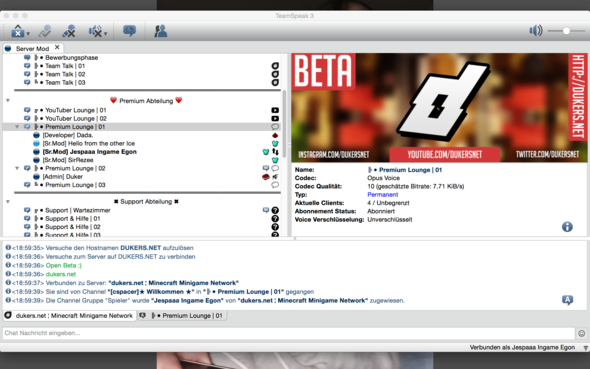Select the Support | Wartezimmer channel
The image size is (590, 369).
[x=78, y=210]
